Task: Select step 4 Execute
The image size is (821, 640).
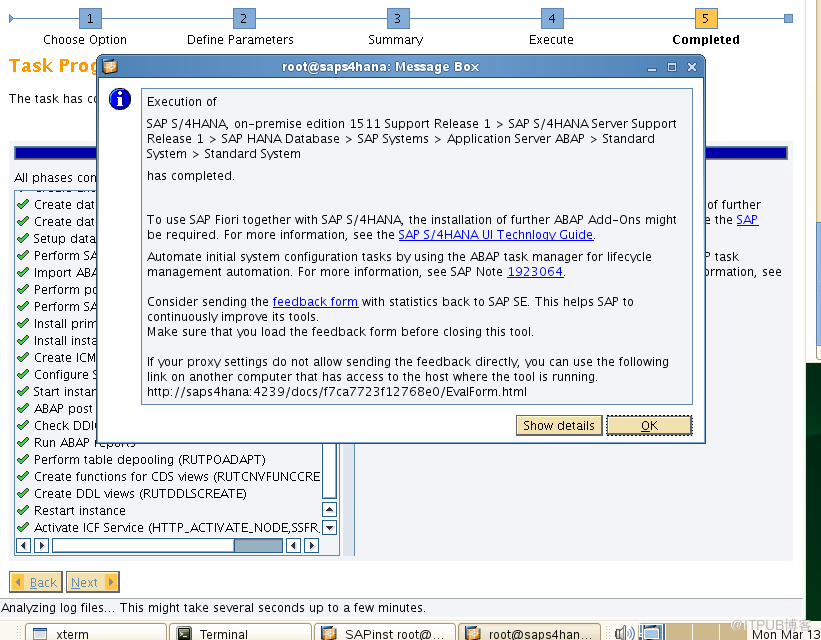Action: (x=551, y=19)
